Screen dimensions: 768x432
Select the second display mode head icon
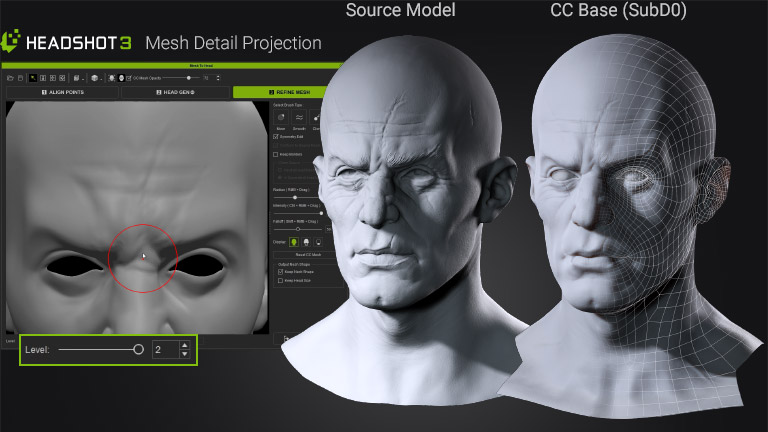[306, 242]
